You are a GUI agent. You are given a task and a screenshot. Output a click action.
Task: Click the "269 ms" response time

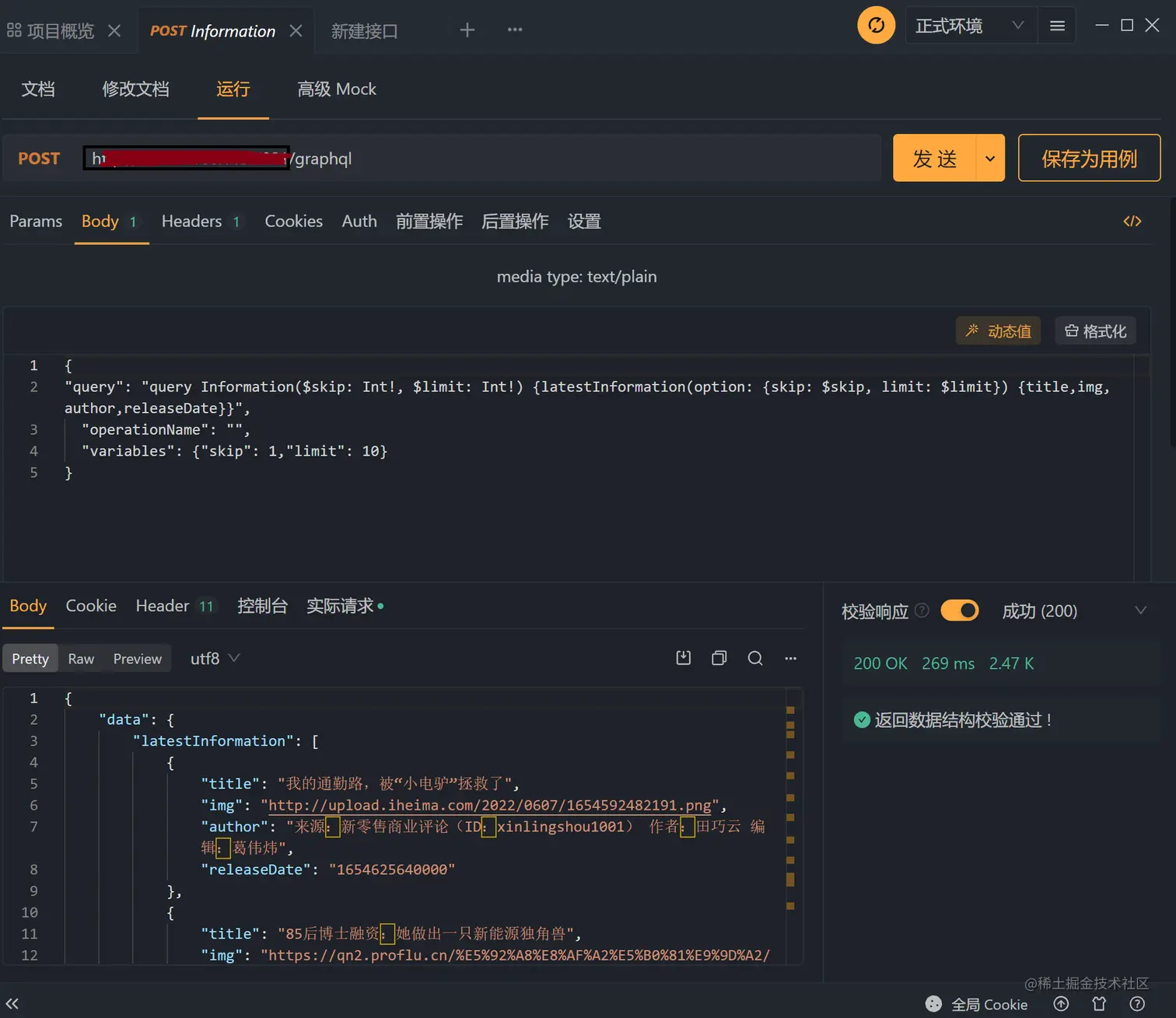pos(948,663)
